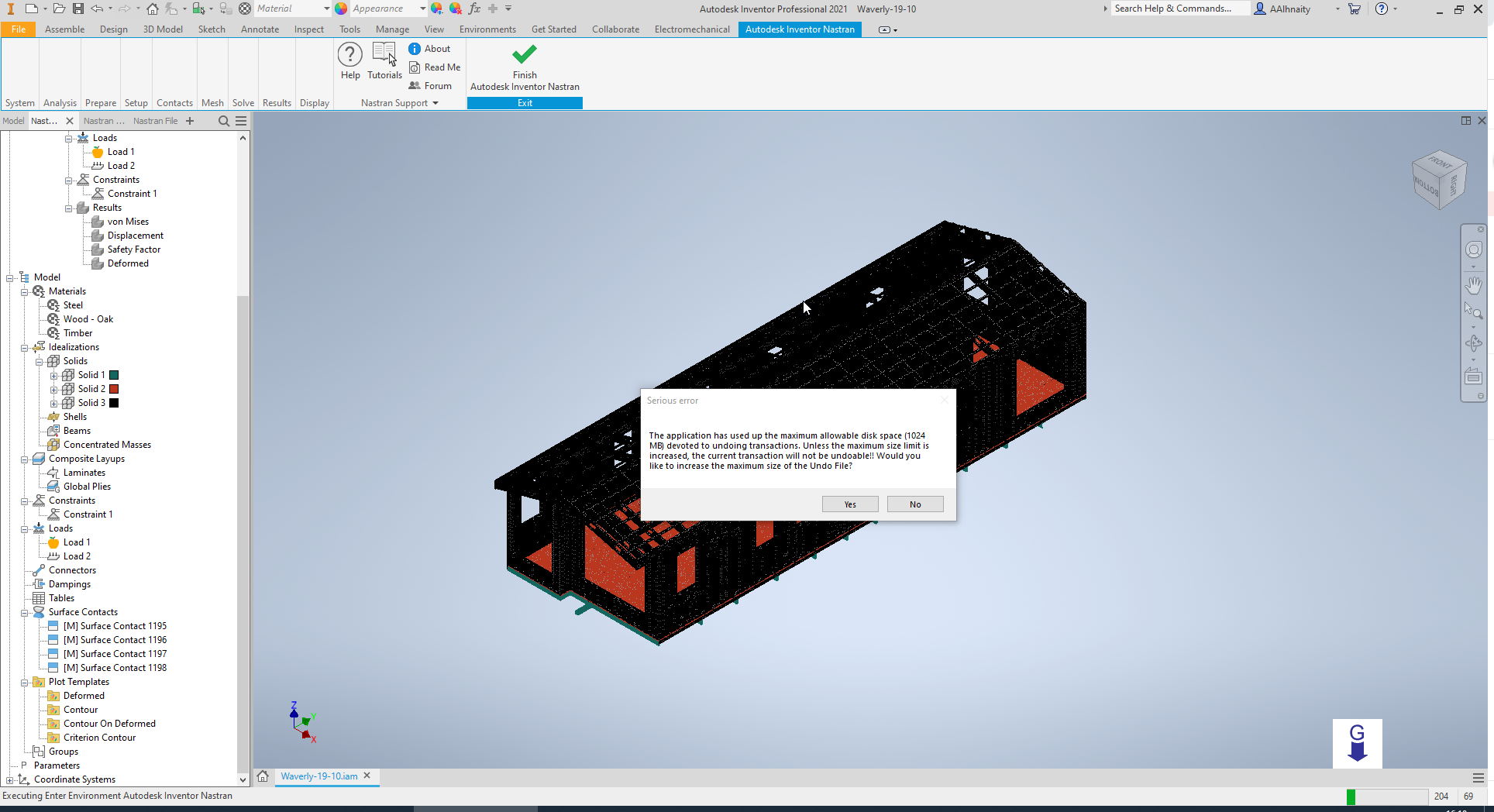The image size is (1494, 812).
Task: Click the ViewCube in viewport
Action: [x=1439, y=180]
